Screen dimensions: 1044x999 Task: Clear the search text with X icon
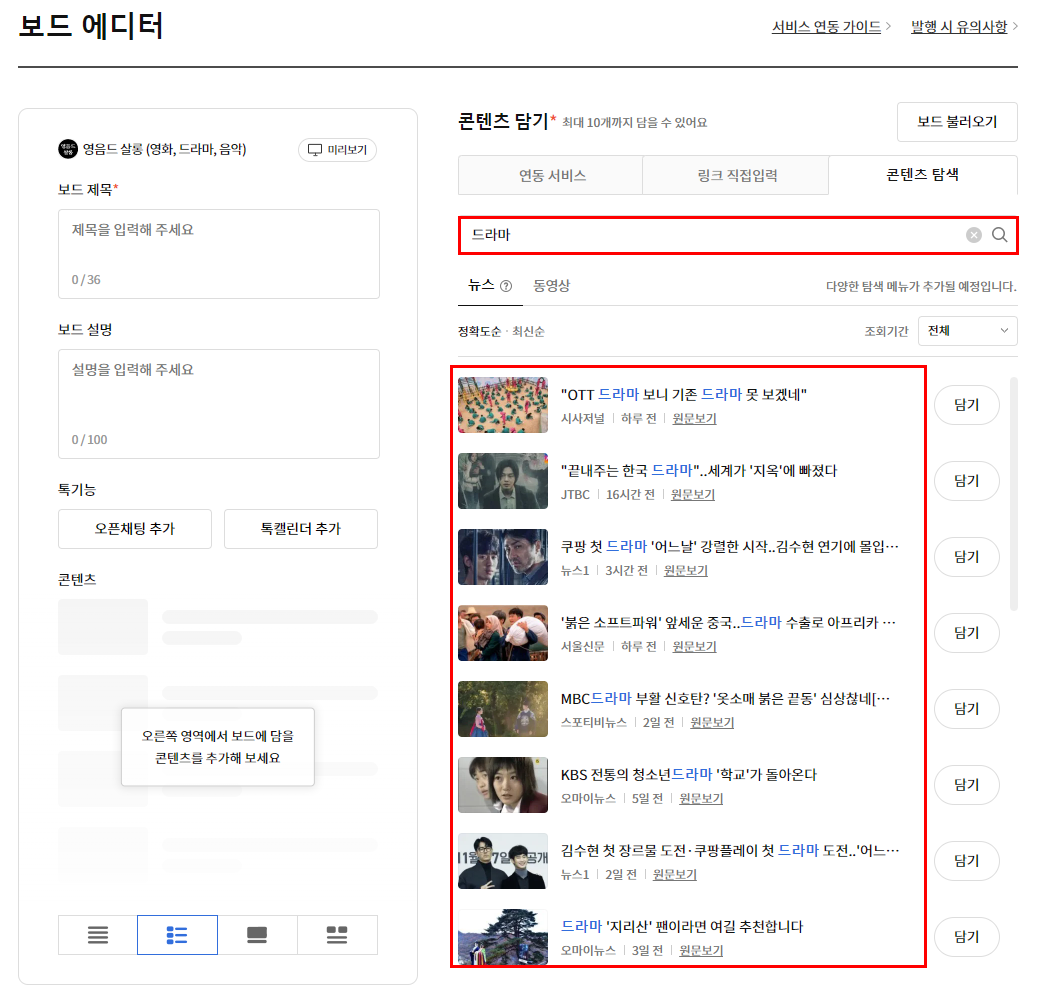[x=973, y=234]
